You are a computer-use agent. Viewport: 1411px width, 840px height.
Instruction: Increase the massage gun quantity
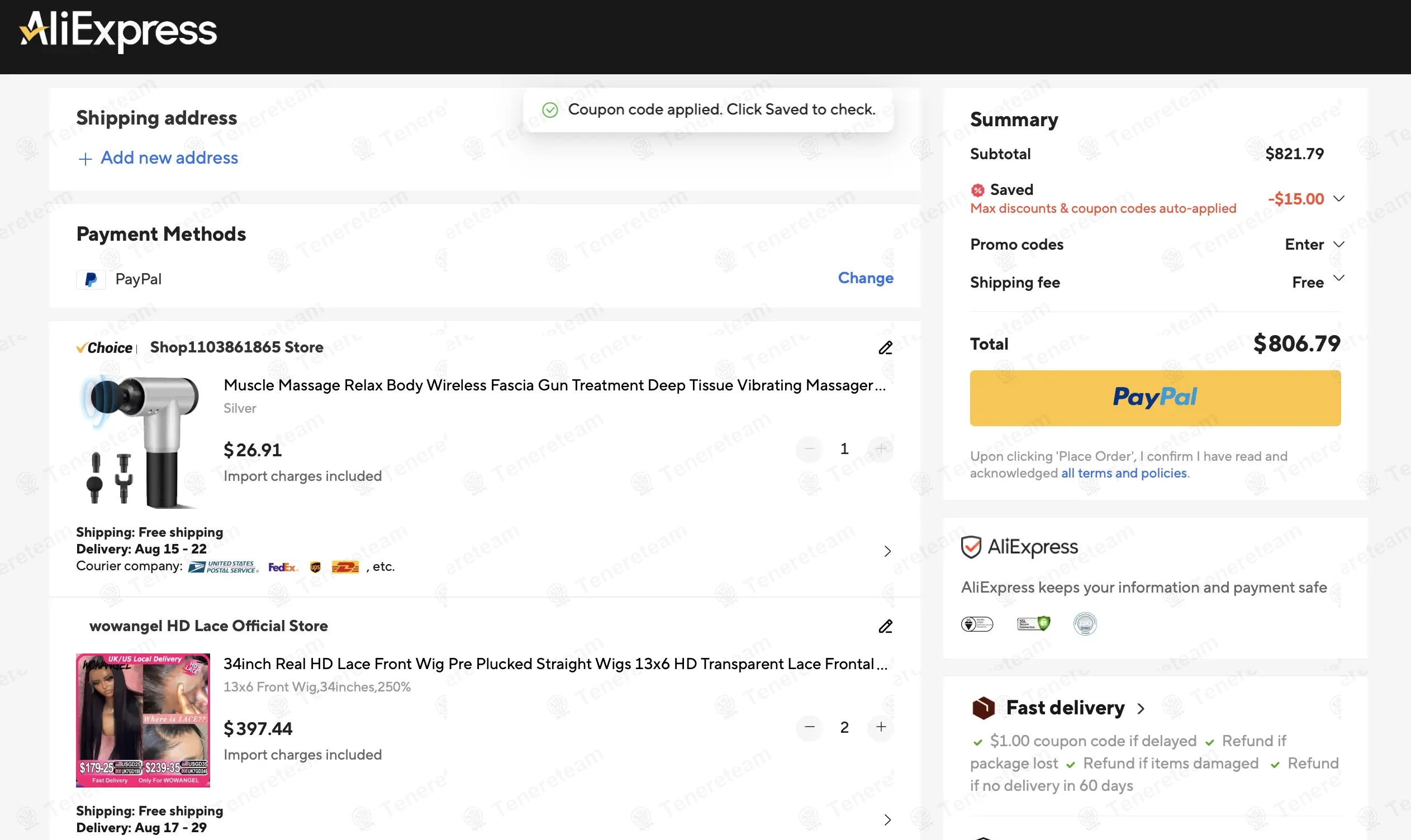click(881, 449)
